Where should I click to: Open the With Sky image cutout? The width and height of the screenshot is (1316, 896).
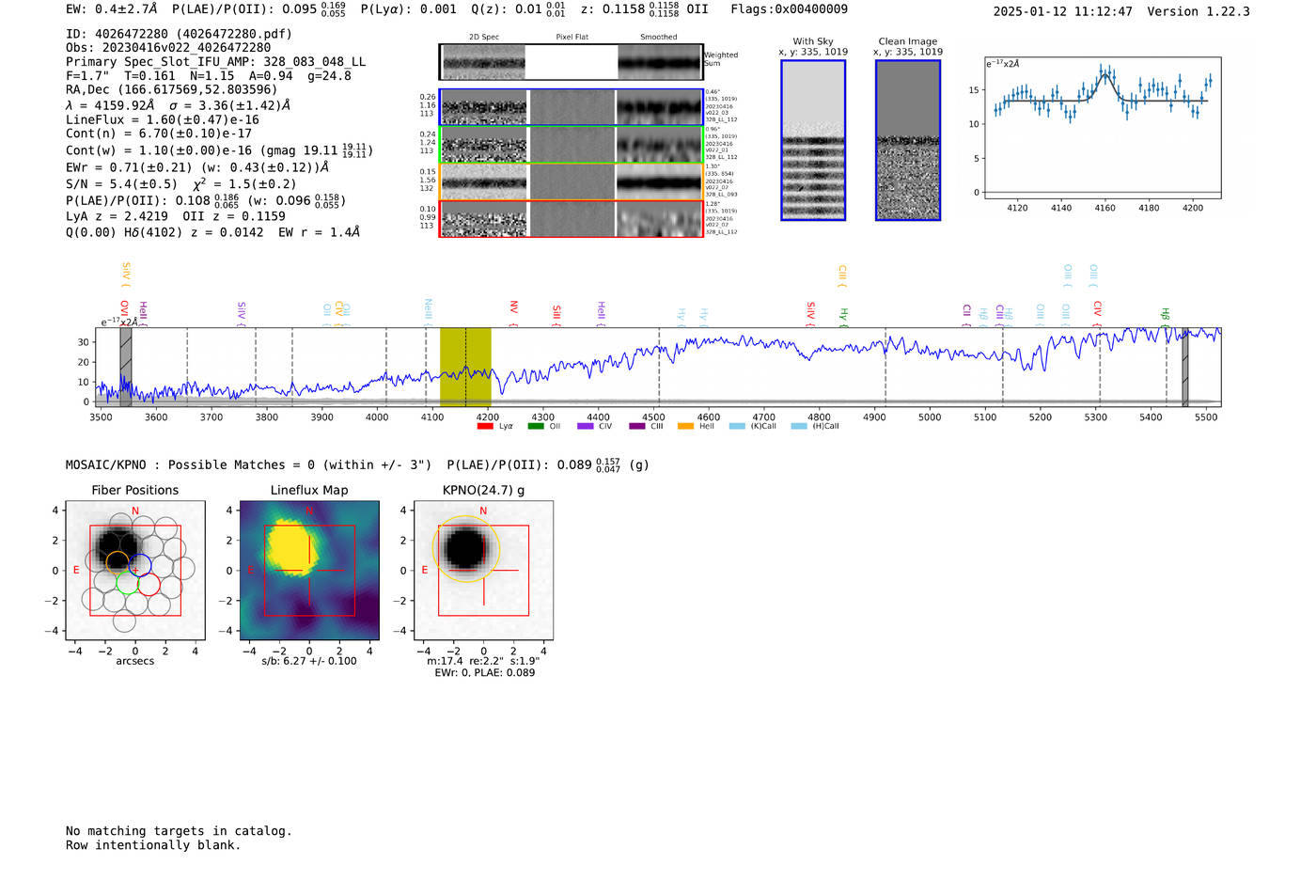click(x=813, y=140)
